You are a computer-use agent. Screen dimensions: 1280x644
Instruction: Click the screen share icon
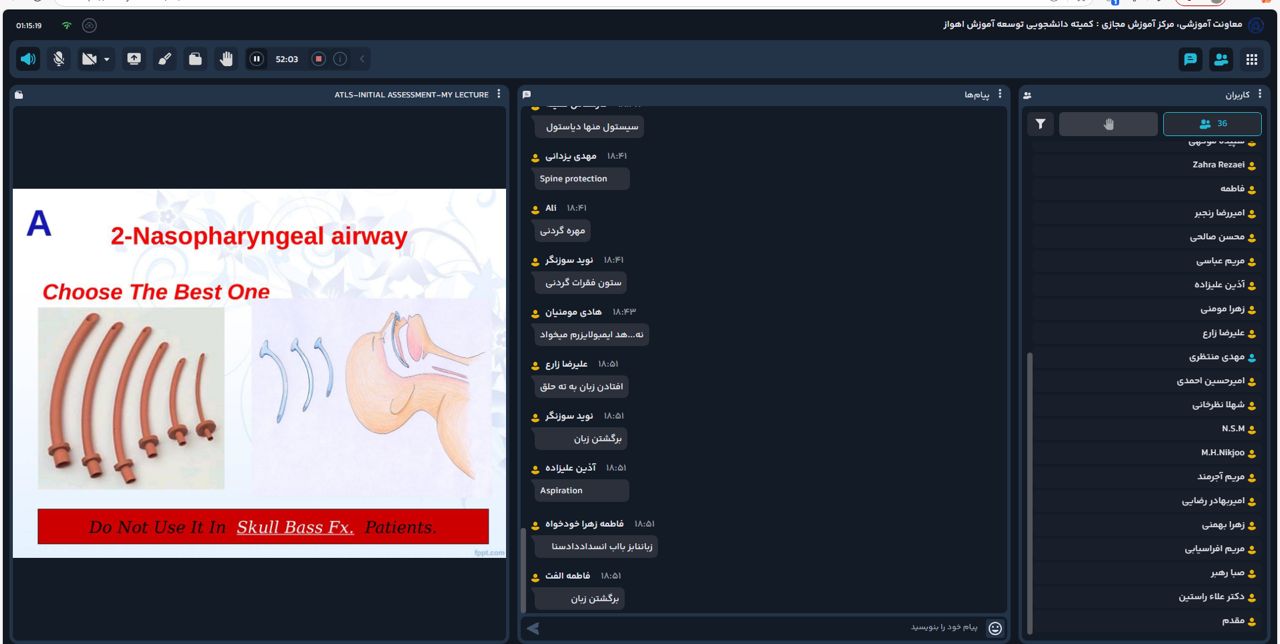[134, 59]
